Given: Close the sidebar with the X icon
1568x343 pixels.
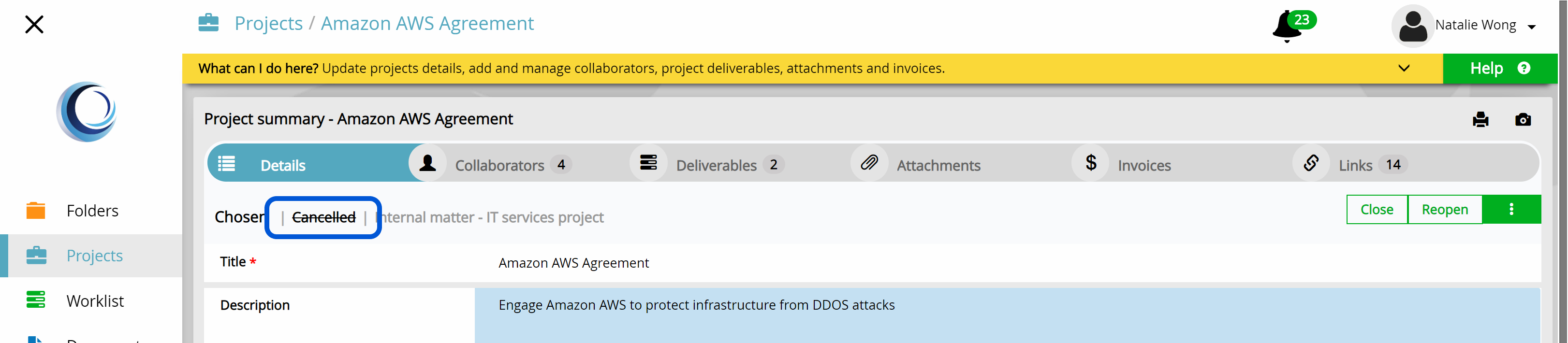Looking at the screenshot, I should (34, 24).
